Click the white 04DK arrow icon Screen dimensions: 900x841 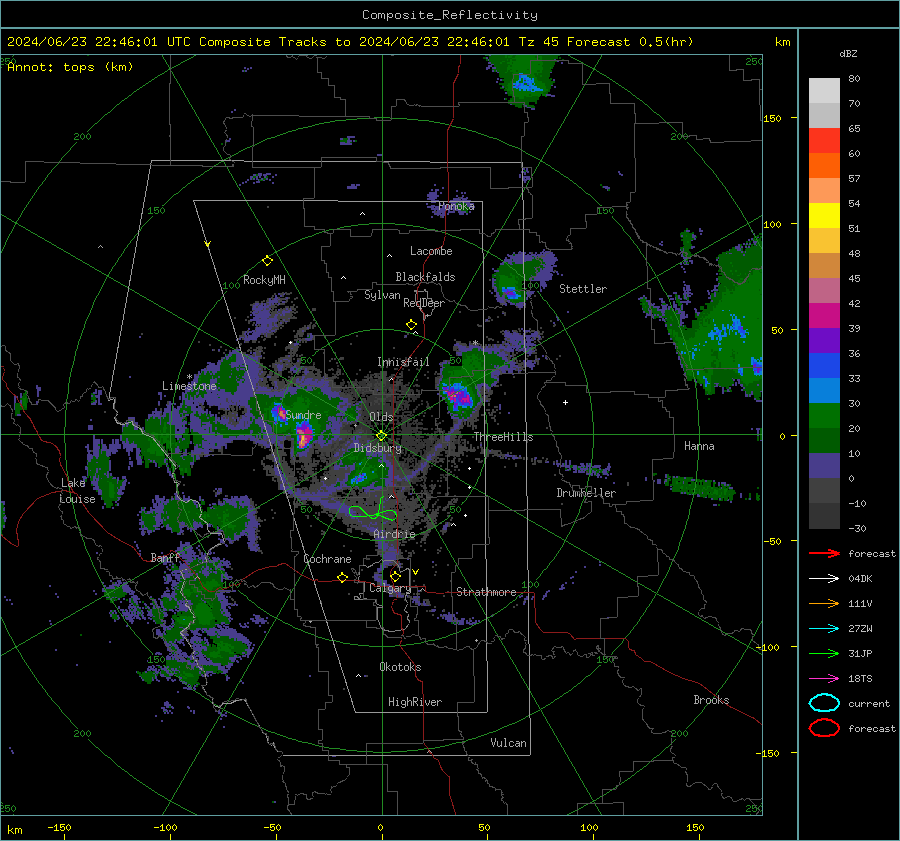pos(824,579)
